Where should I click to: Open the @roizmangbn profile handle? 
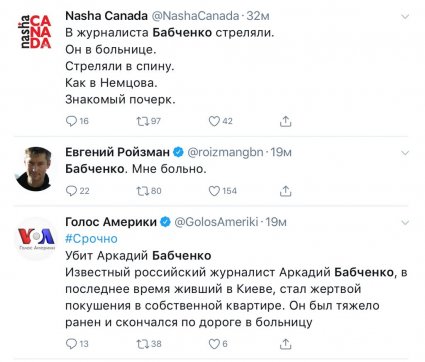225,152
